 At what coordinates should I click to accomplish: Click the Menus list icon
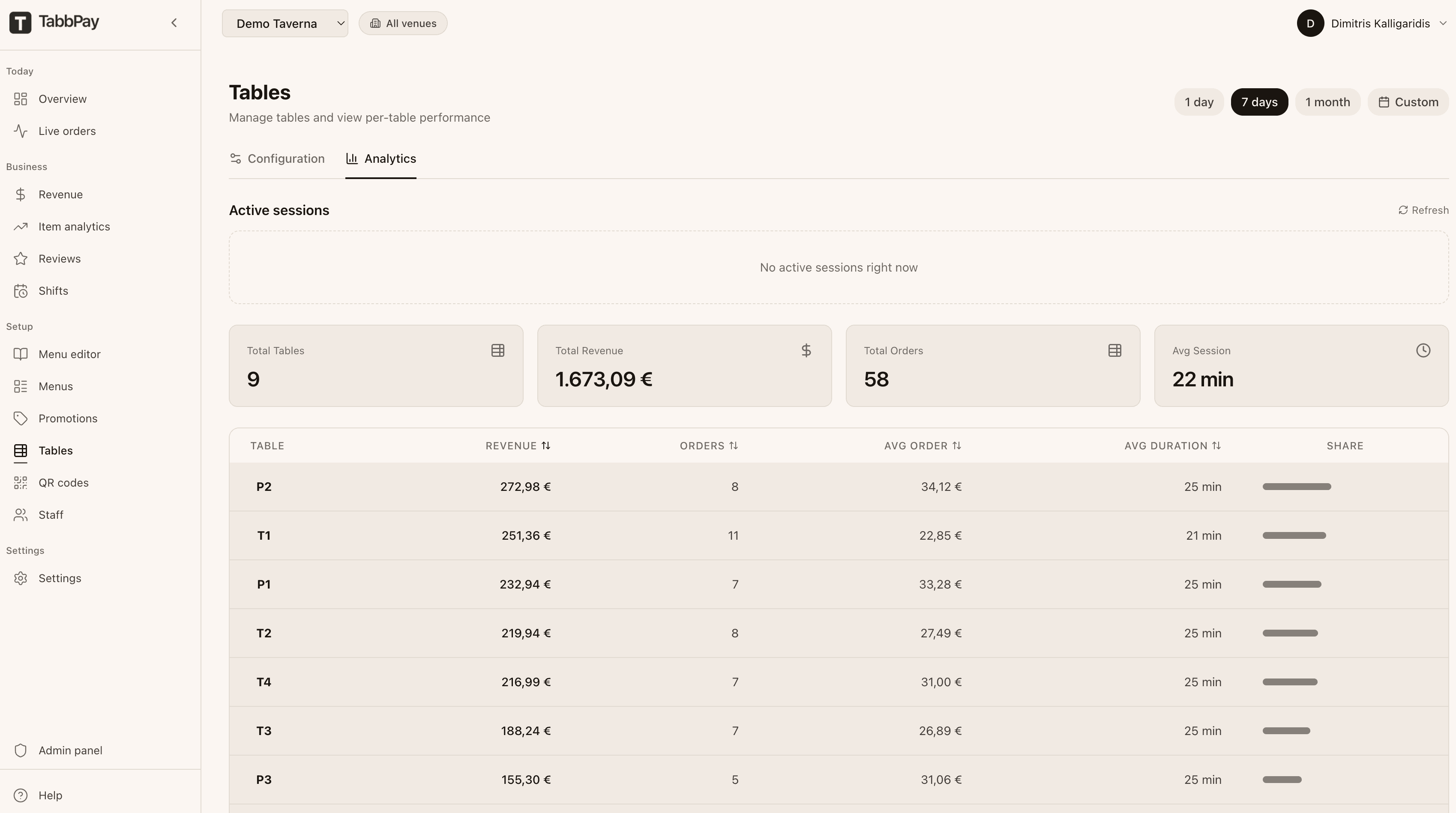click(20, 386)
